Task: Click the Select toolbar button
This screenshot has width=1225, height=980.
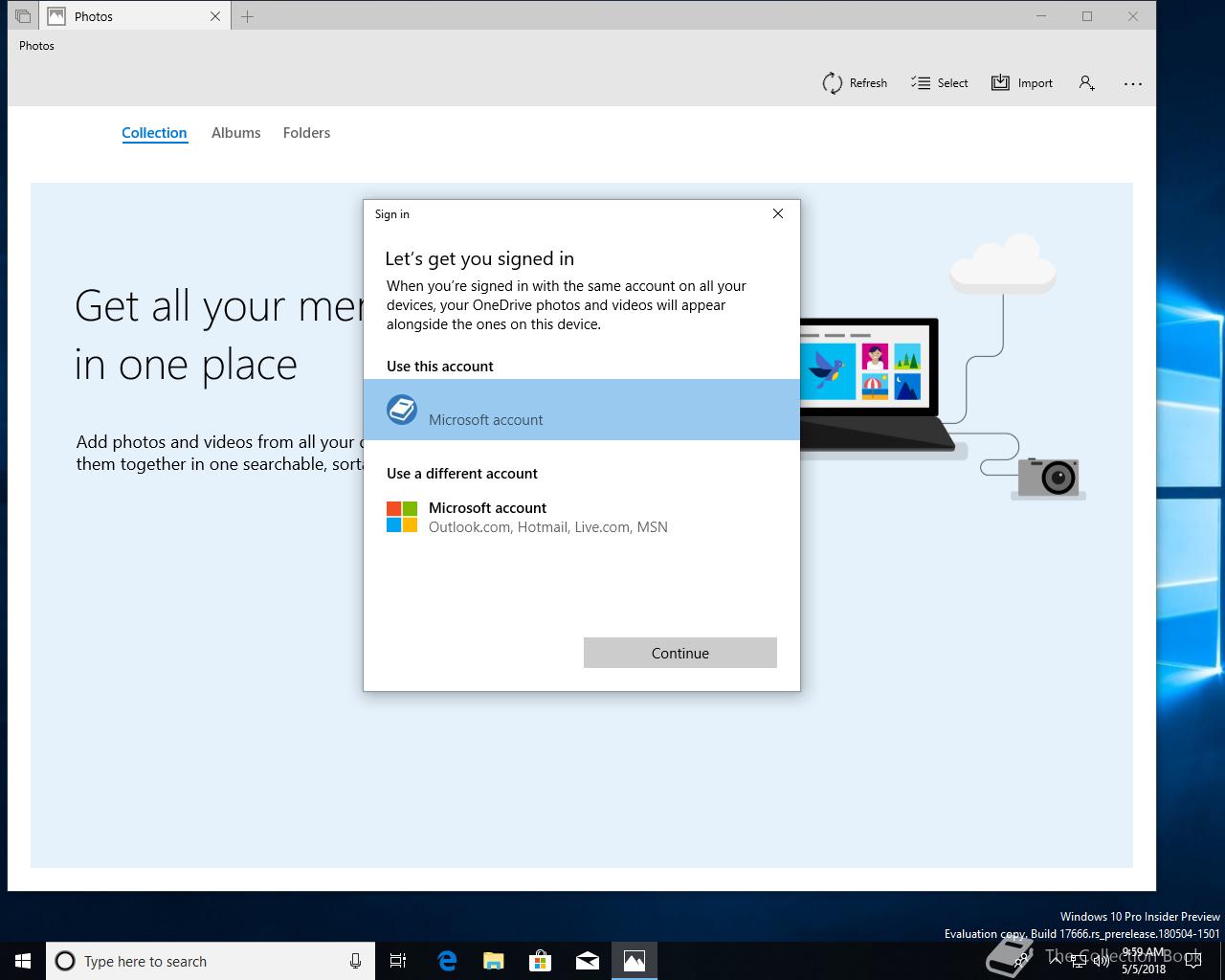Action: pos(940,83)
